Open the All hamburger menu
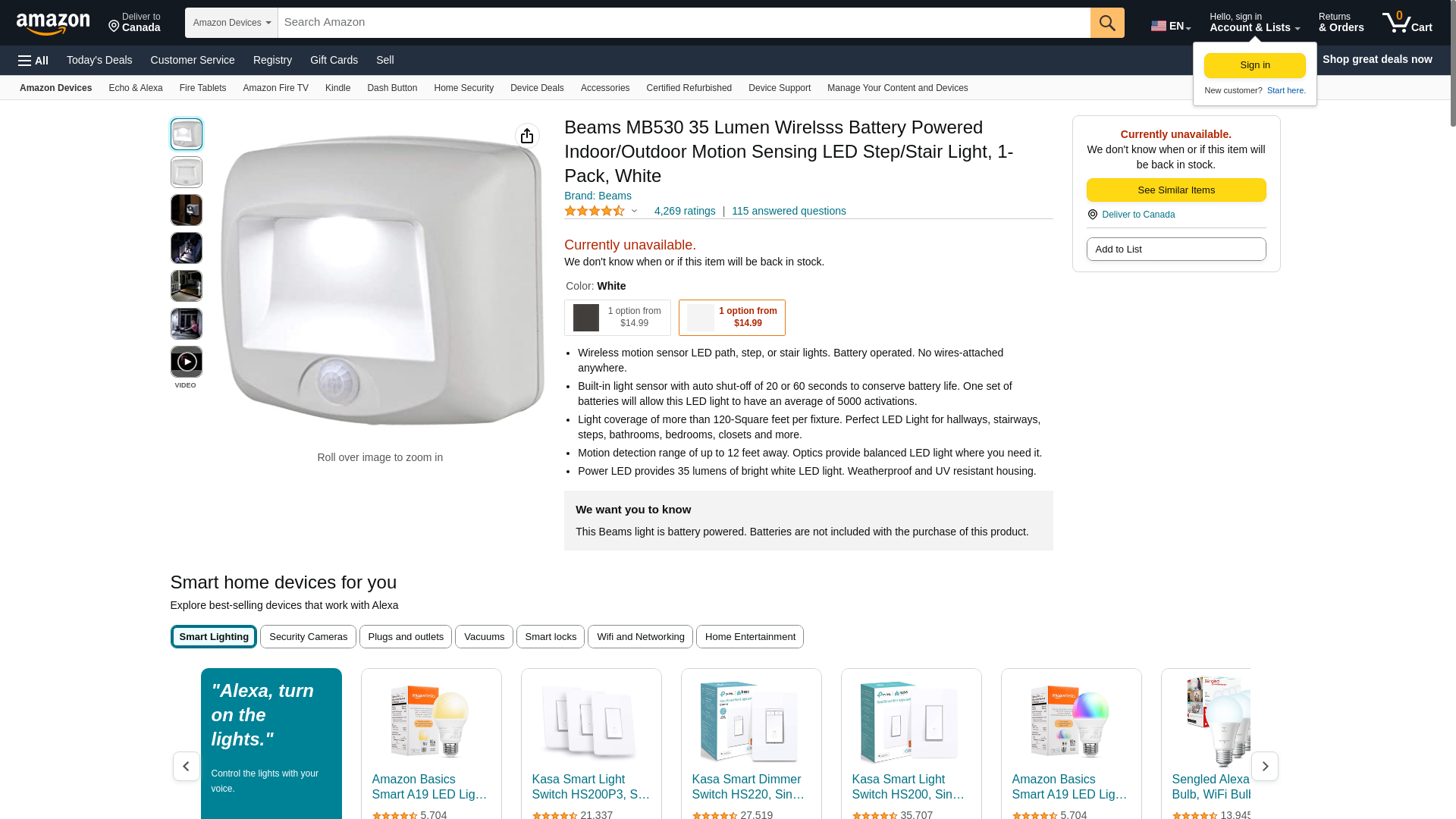Image resolution: width=1456 pixels, height=819 pixels. (x=33, y=61)
